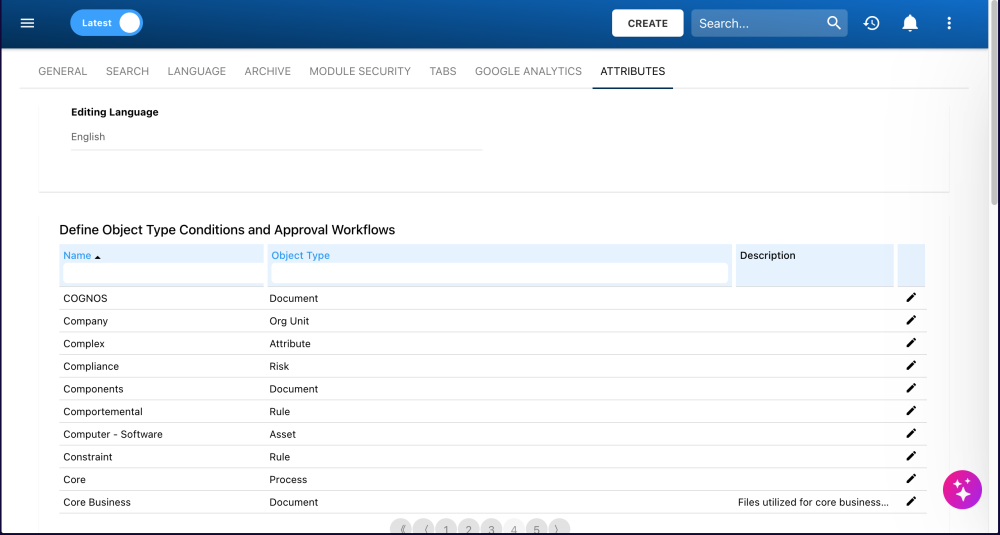Screen dimensions: 1000x535
Task: Click the Org Unit object type cell
Action: point(289,321)
